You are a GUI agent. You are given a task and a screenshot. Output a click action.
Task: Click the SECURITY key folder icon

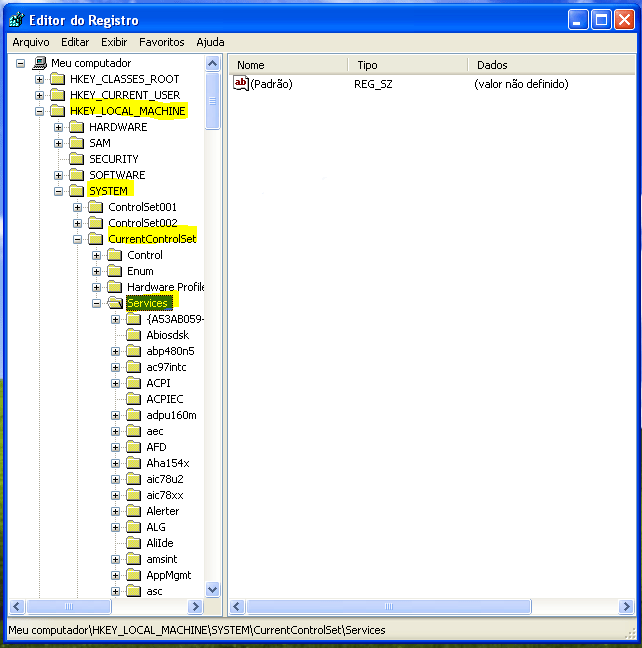click(76, 159)
